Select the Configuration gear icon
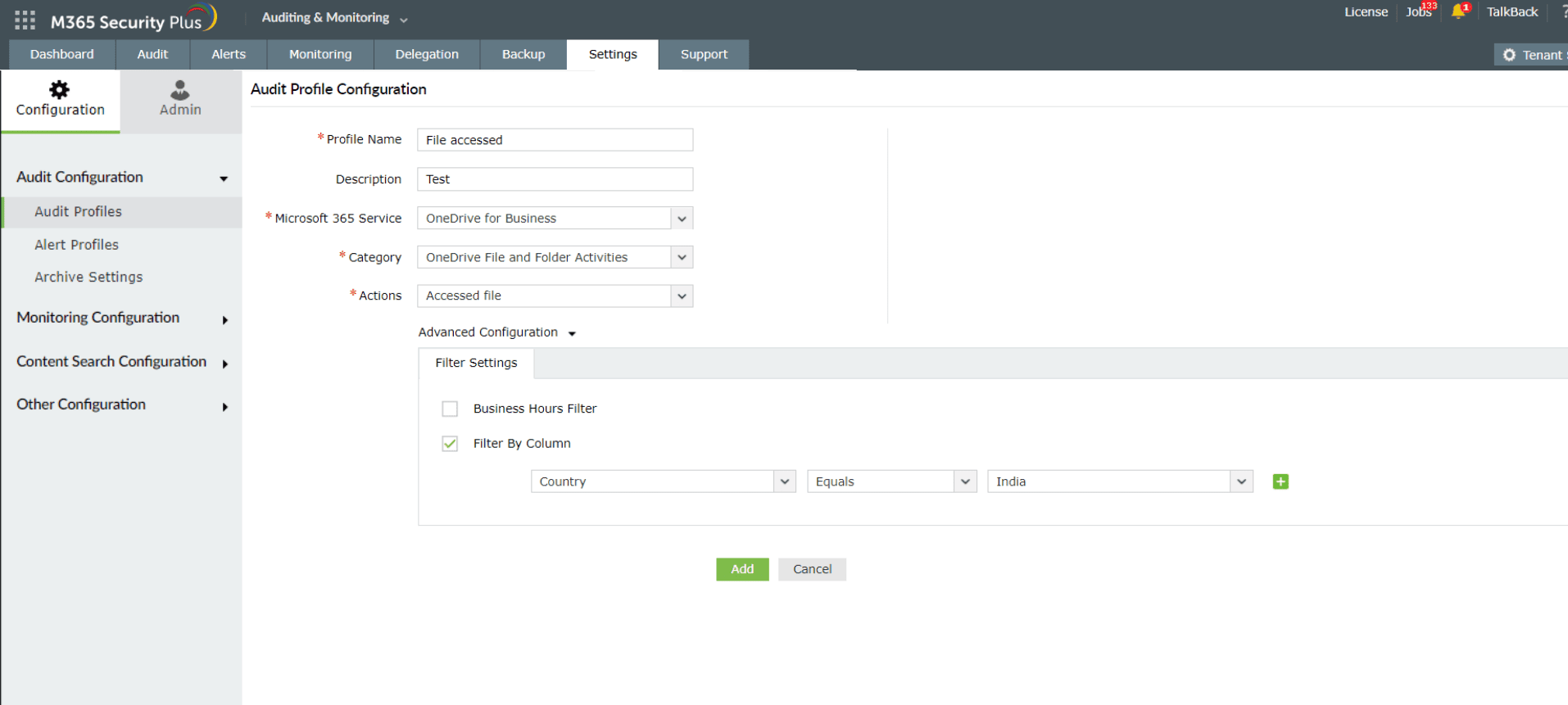1568x705 pixels. pos(60,89)
